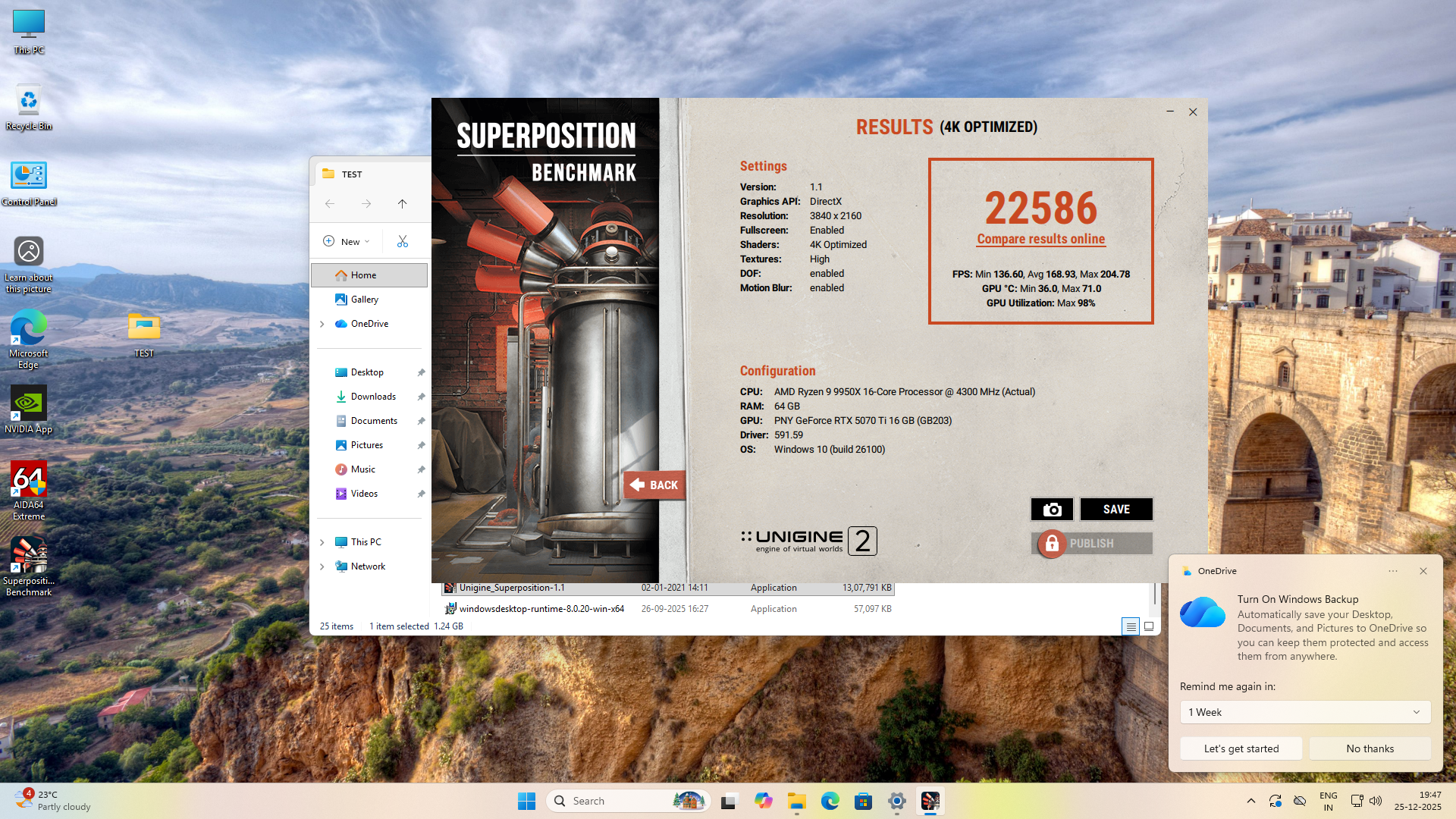Viewport: 1456px width, 819px height.
Task: Click the camera screenshot icon
Action: (1052, 510)
